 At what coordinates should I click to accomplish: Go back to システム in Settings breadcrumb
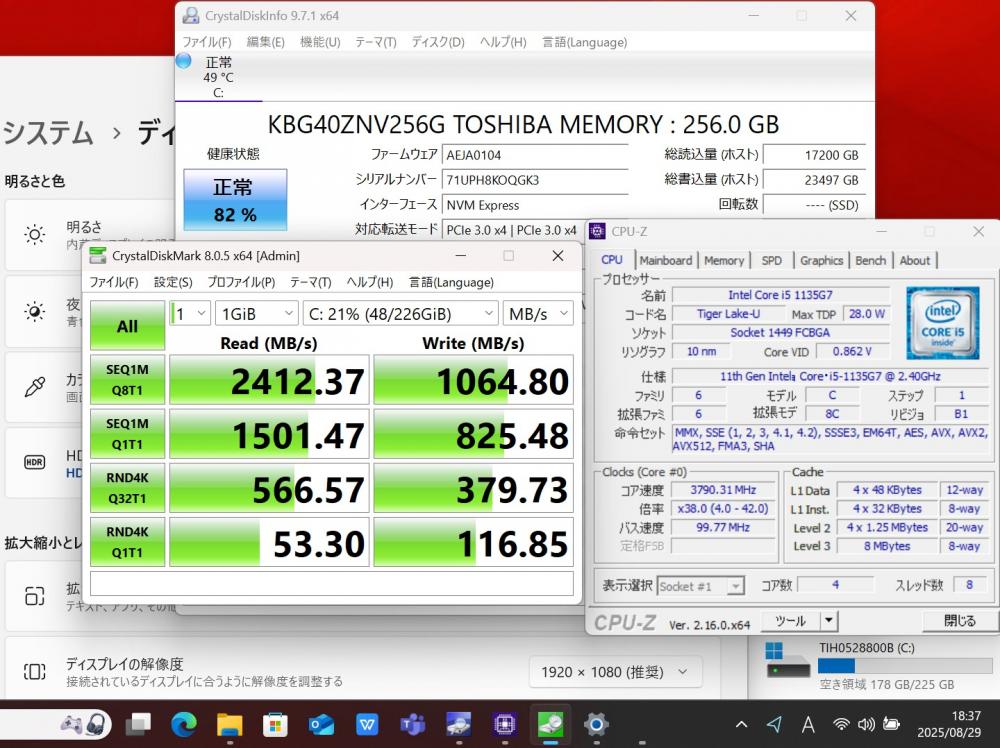coord(48,133)
